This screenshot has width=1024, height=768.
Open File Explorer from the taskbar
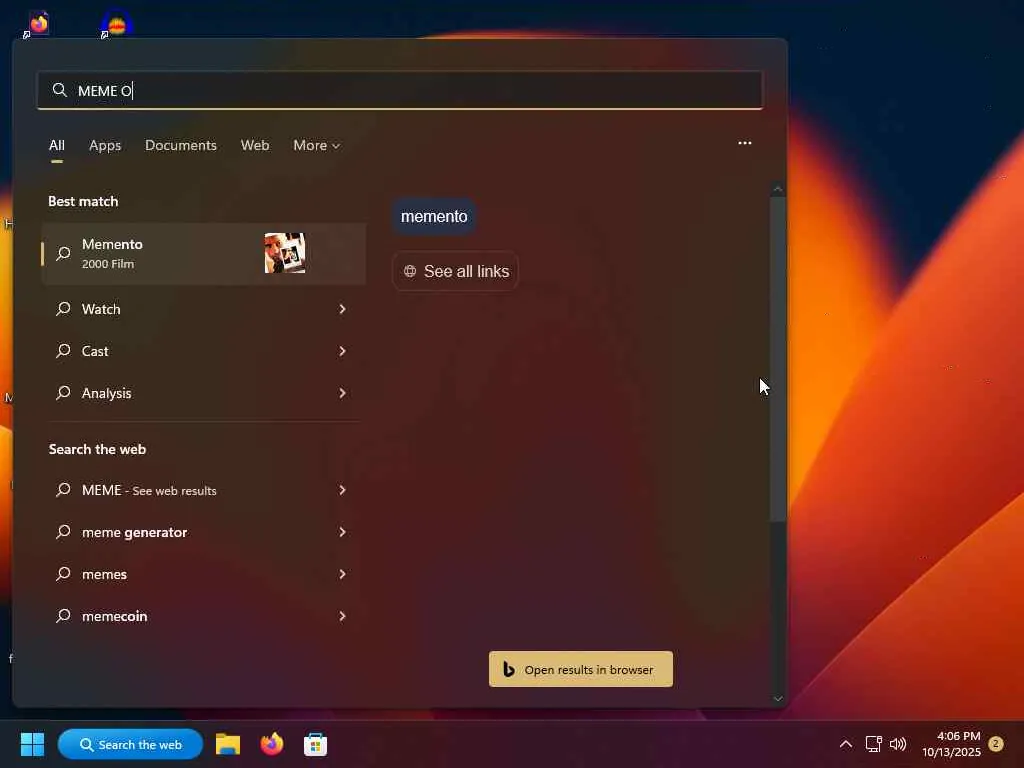pyautogui.click(x=228, y=744)
